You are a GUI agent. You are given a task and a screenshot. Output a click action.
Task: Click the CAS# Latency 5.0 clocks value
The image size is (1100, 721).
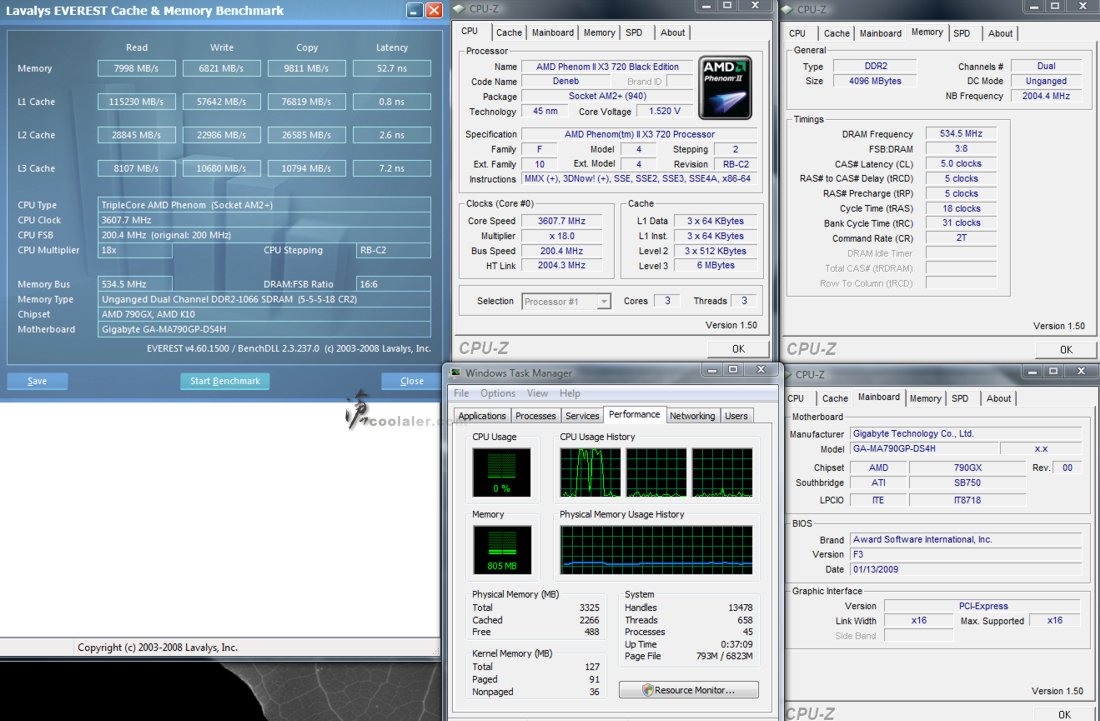(961, 163)
